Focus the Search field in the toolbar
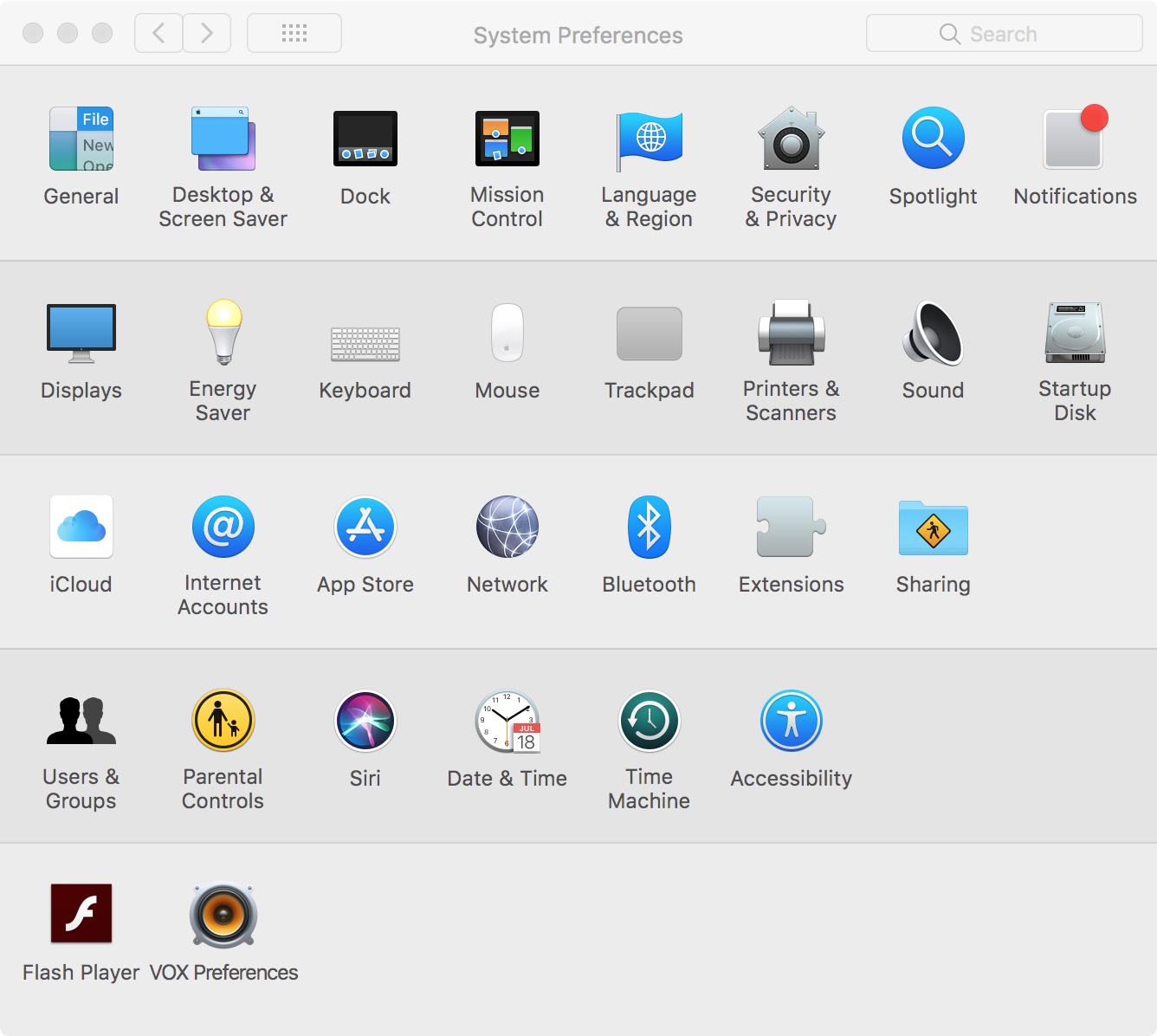Screen dimensions: 1157x1036 (1005, 34)
